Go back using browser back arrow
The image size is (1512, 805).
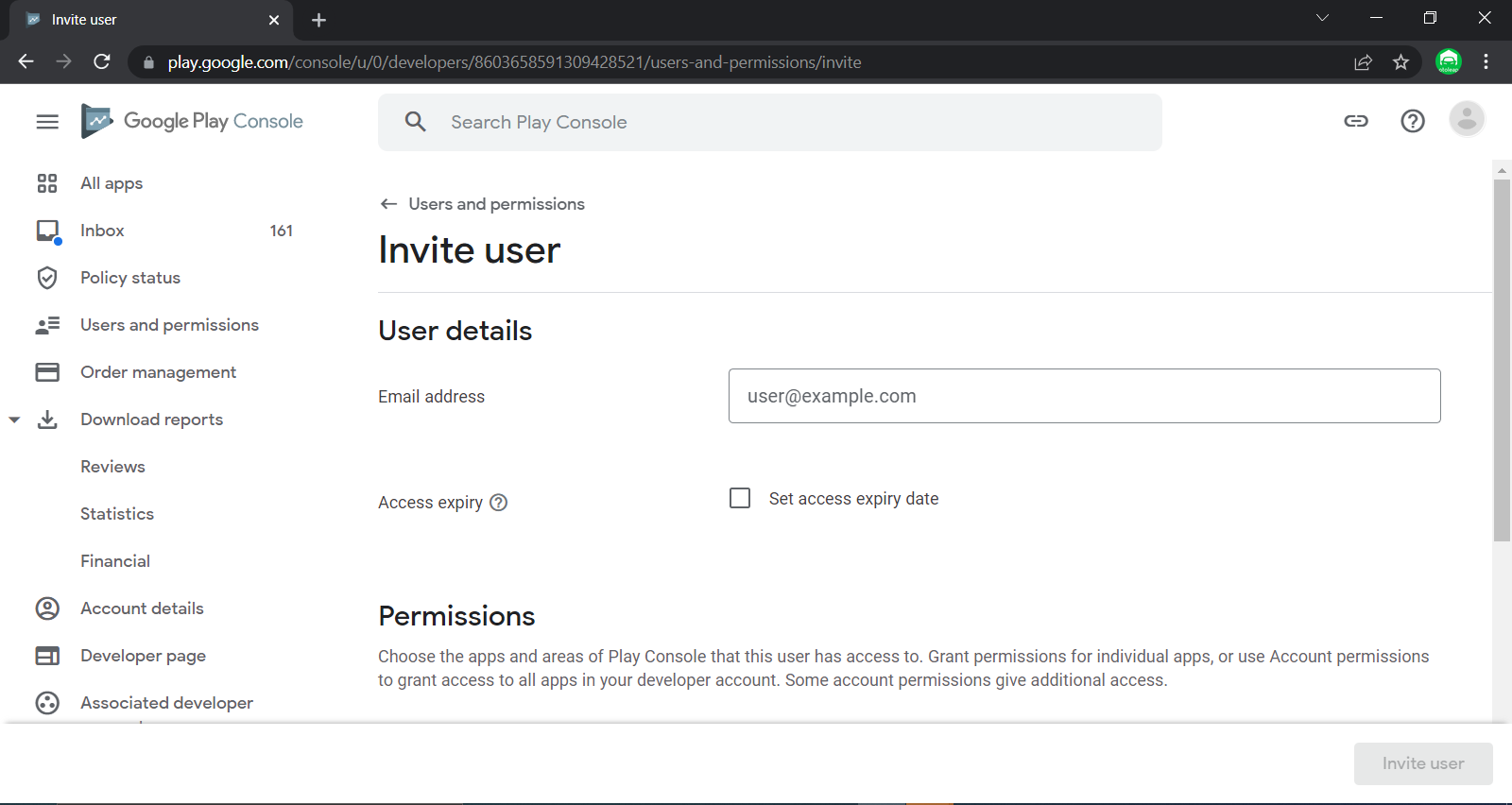[x=26, y=61]
